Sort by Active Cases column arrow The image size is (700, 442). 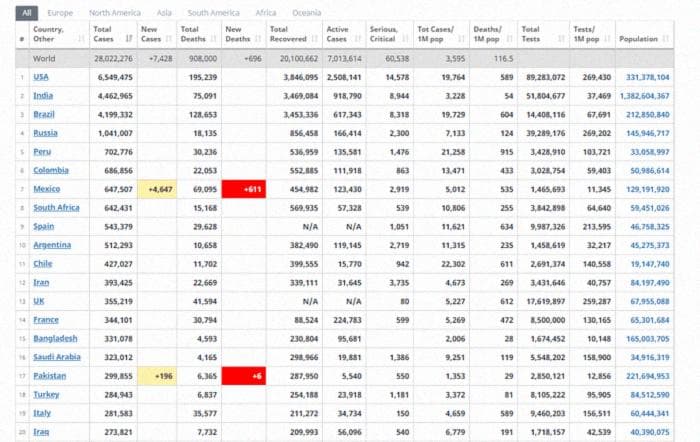pyautogui.click(x=358, y=39)
